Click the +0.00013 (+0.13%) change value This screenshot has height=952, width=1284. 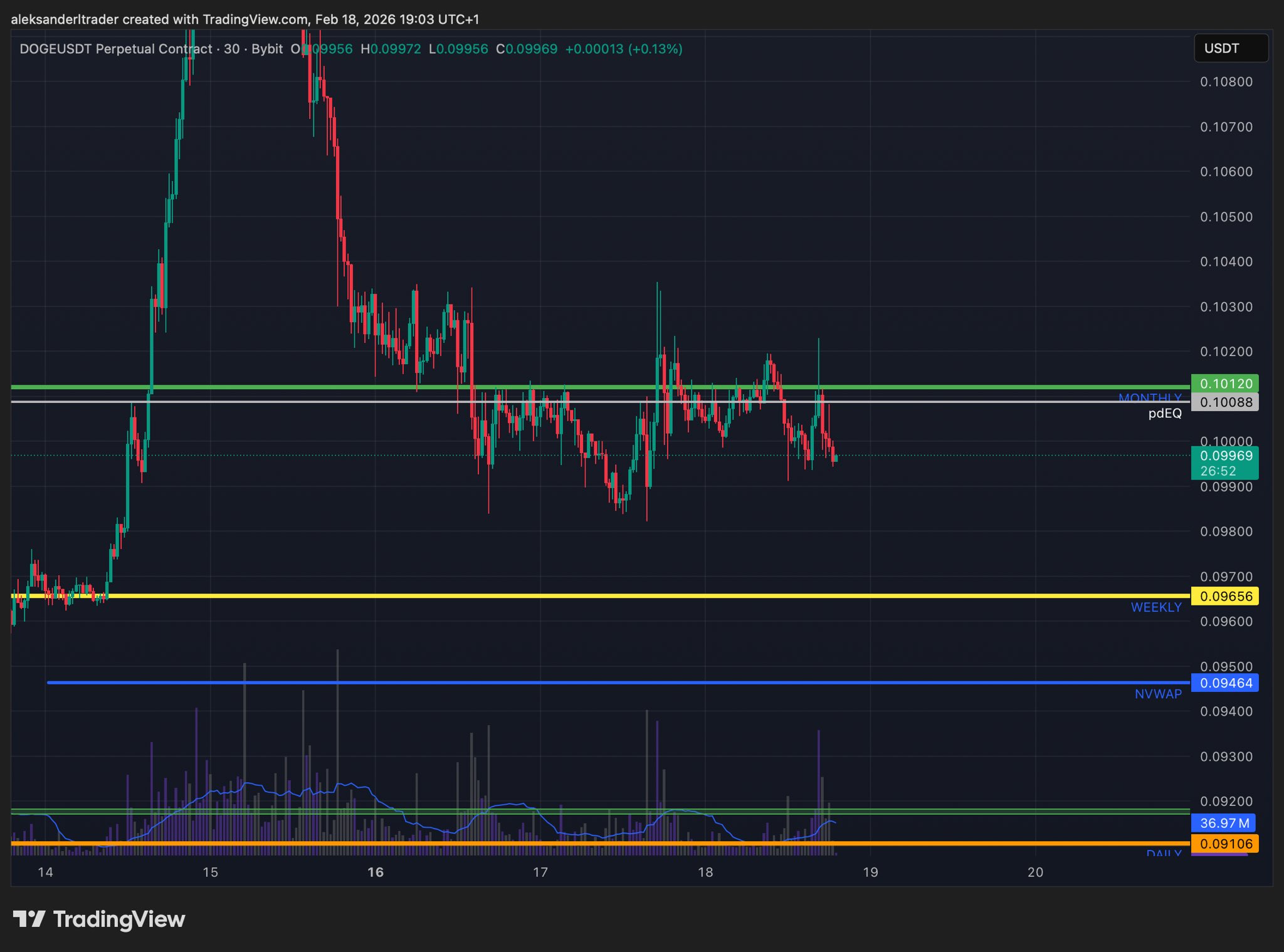(x=623, y=49)
